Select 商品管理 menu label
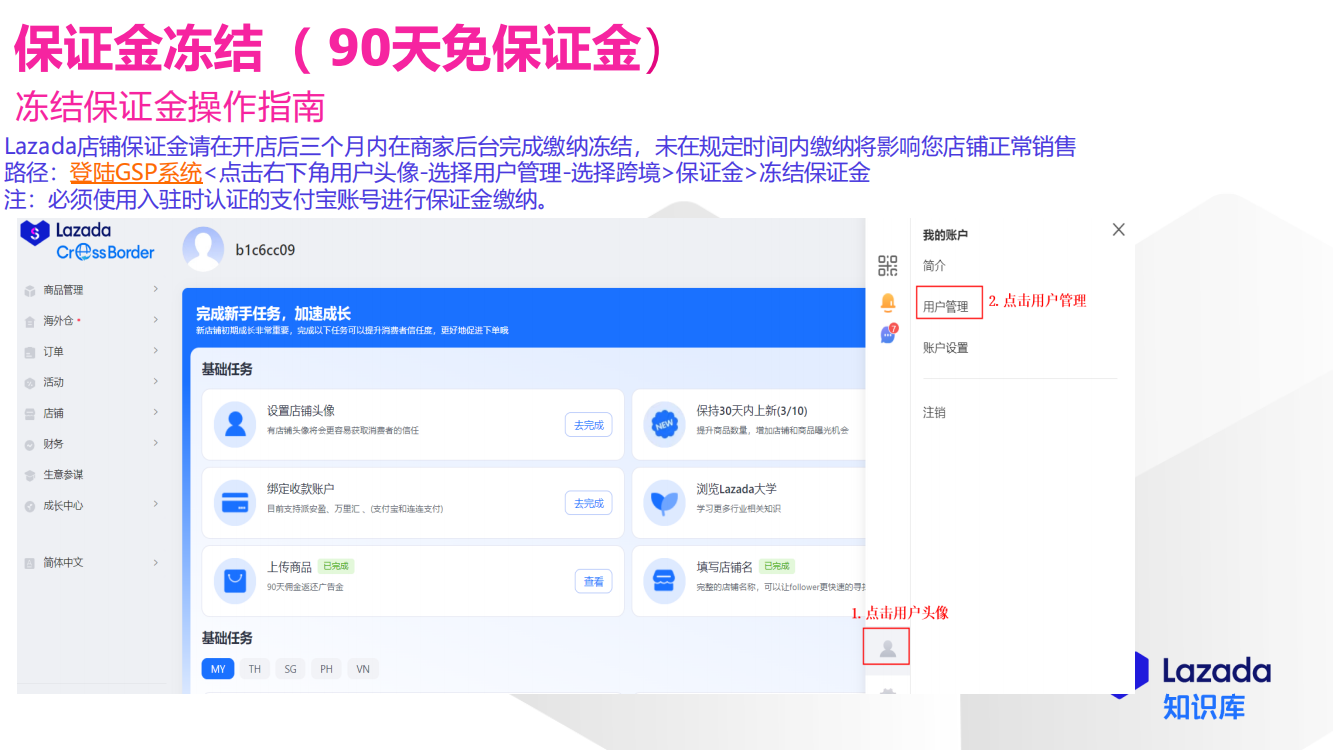Image resolution: width=1333 pixels, height=750 pixels. point(63,290)
